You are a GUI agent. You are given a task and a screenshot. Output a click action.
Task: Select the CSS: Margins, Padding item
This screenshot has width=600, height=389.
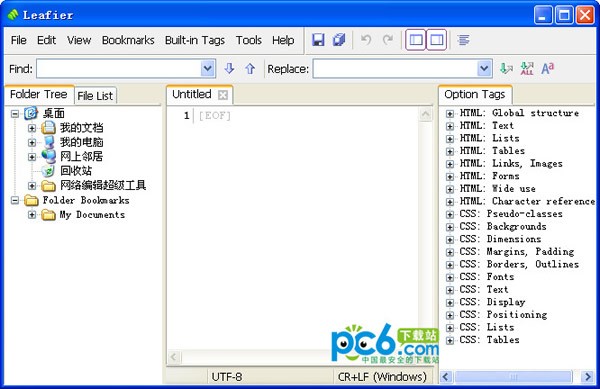pos(517,252)
